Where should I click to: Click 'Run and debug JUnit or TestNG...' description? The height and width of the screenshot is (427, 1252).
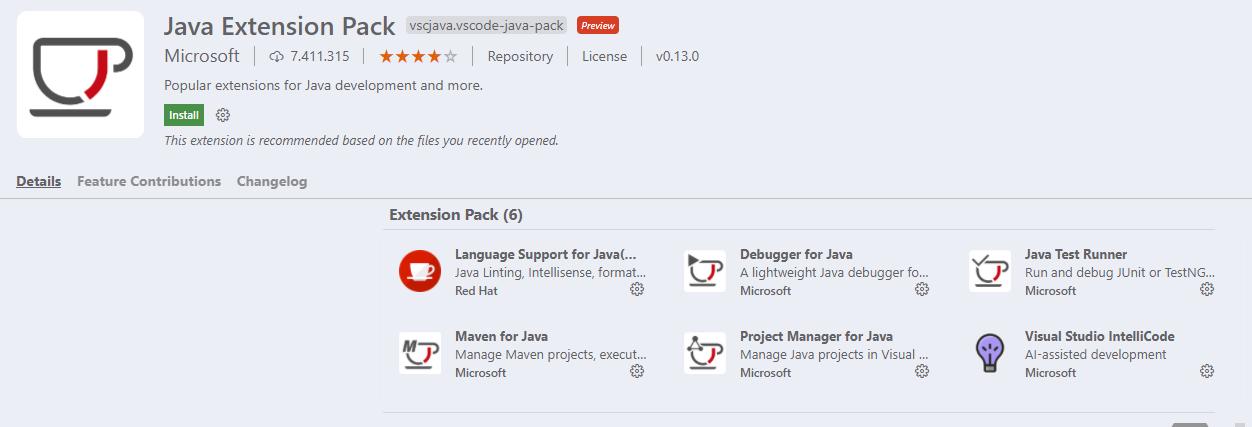pos(1120,272)
